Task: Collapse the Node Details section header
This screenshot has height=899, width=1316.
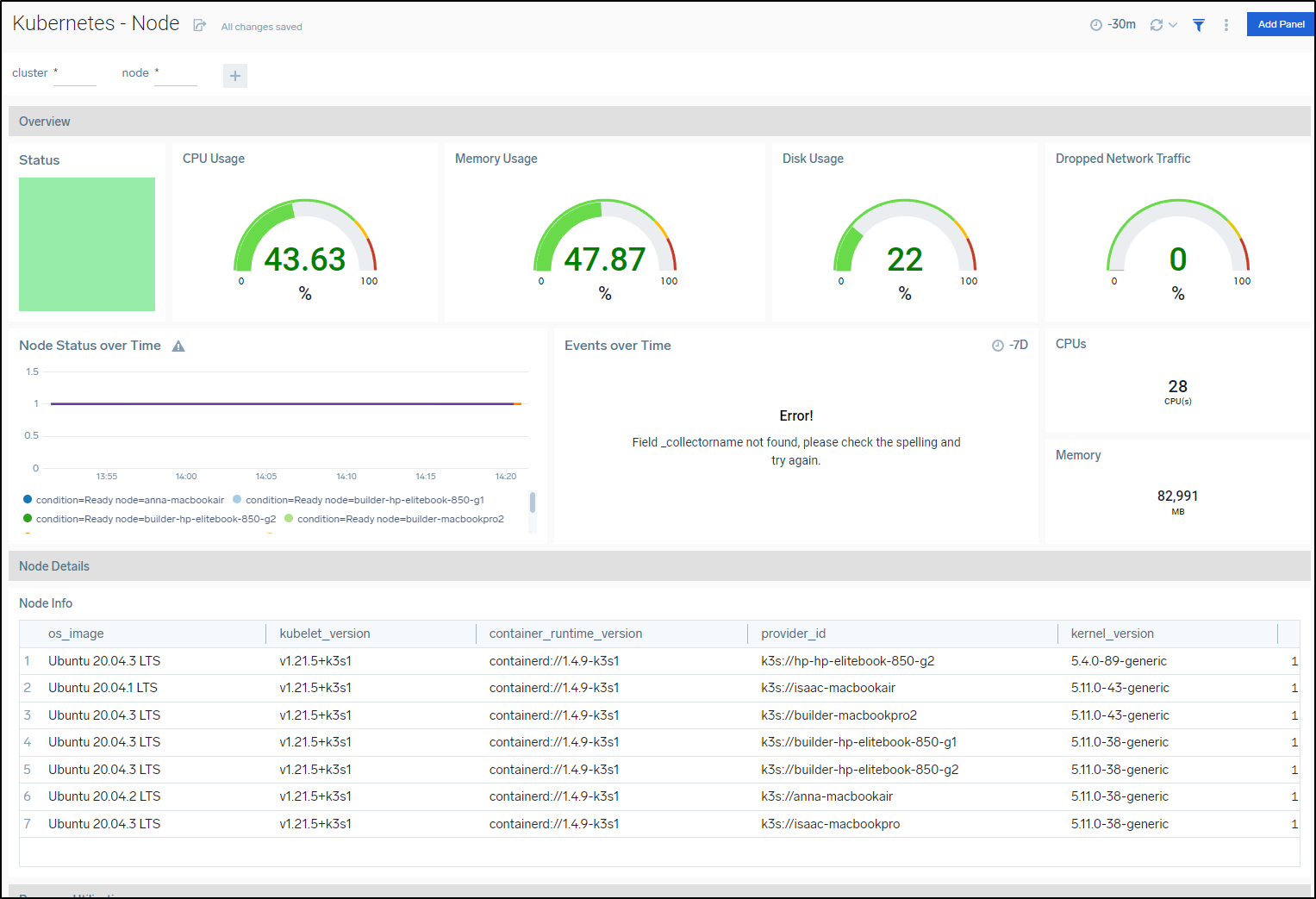Action: click(x=659, y=566)
